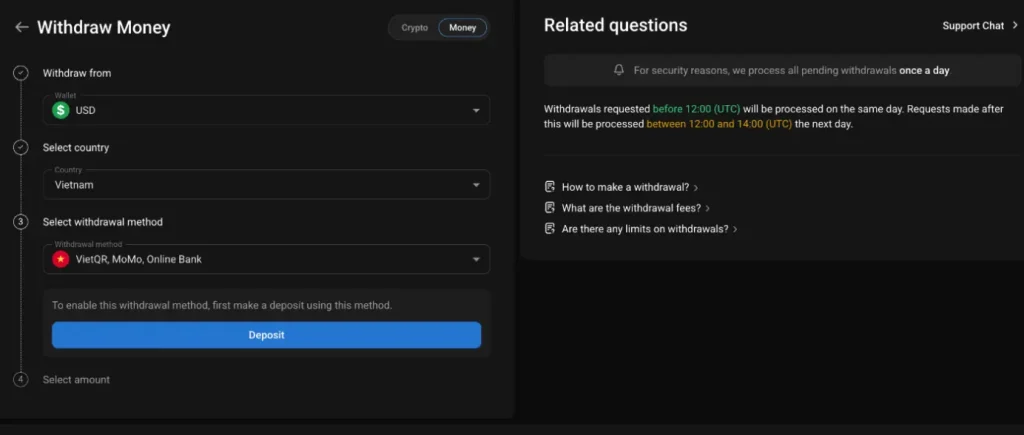Viewport: 1024px width, 435px height.
Task: Click the blue Deposit button
Action: click(x=266, y=335)
